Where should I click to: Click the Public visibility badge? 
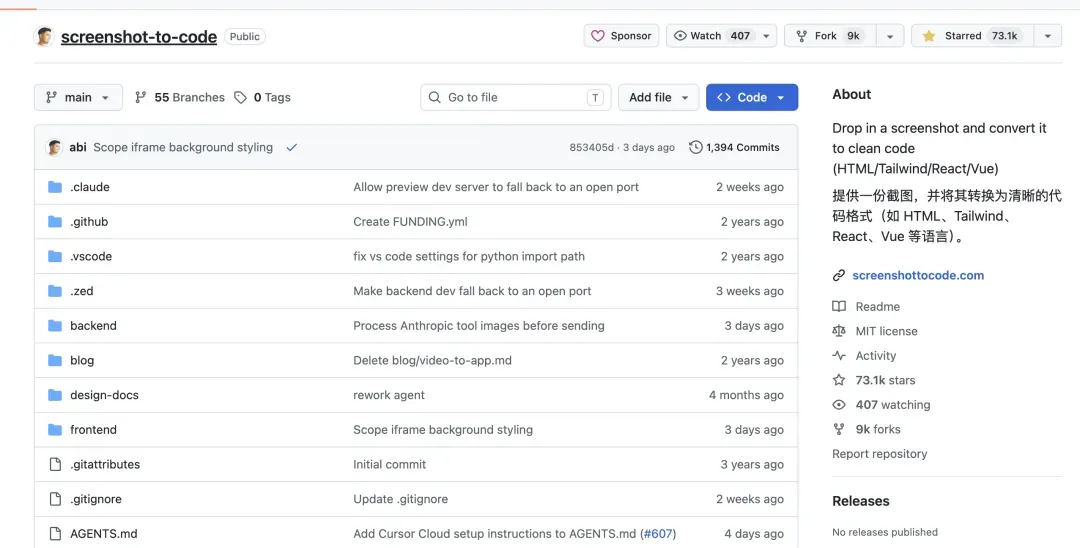click(x=245, y=36)
